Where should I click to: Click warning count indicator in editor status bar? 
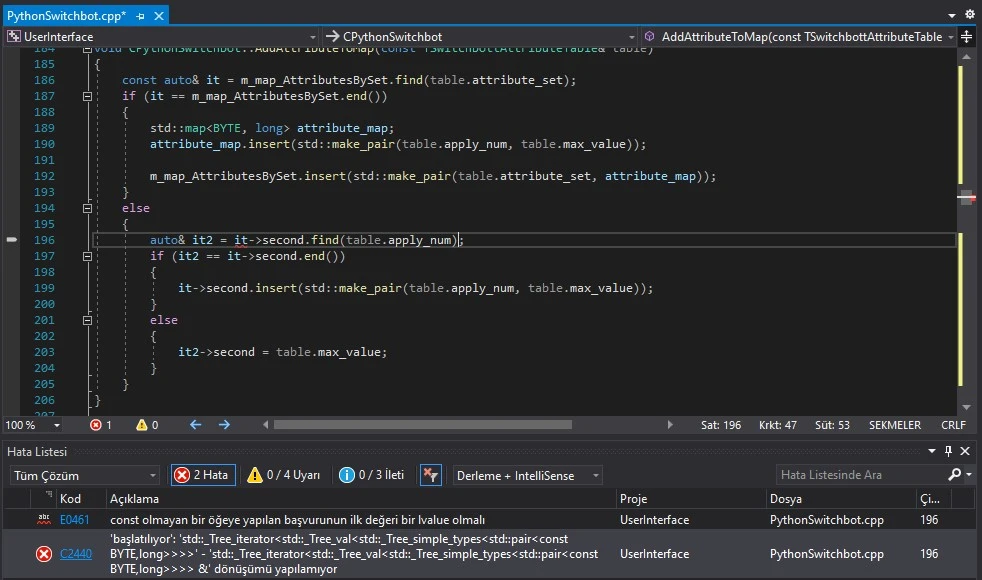[147, 425]
